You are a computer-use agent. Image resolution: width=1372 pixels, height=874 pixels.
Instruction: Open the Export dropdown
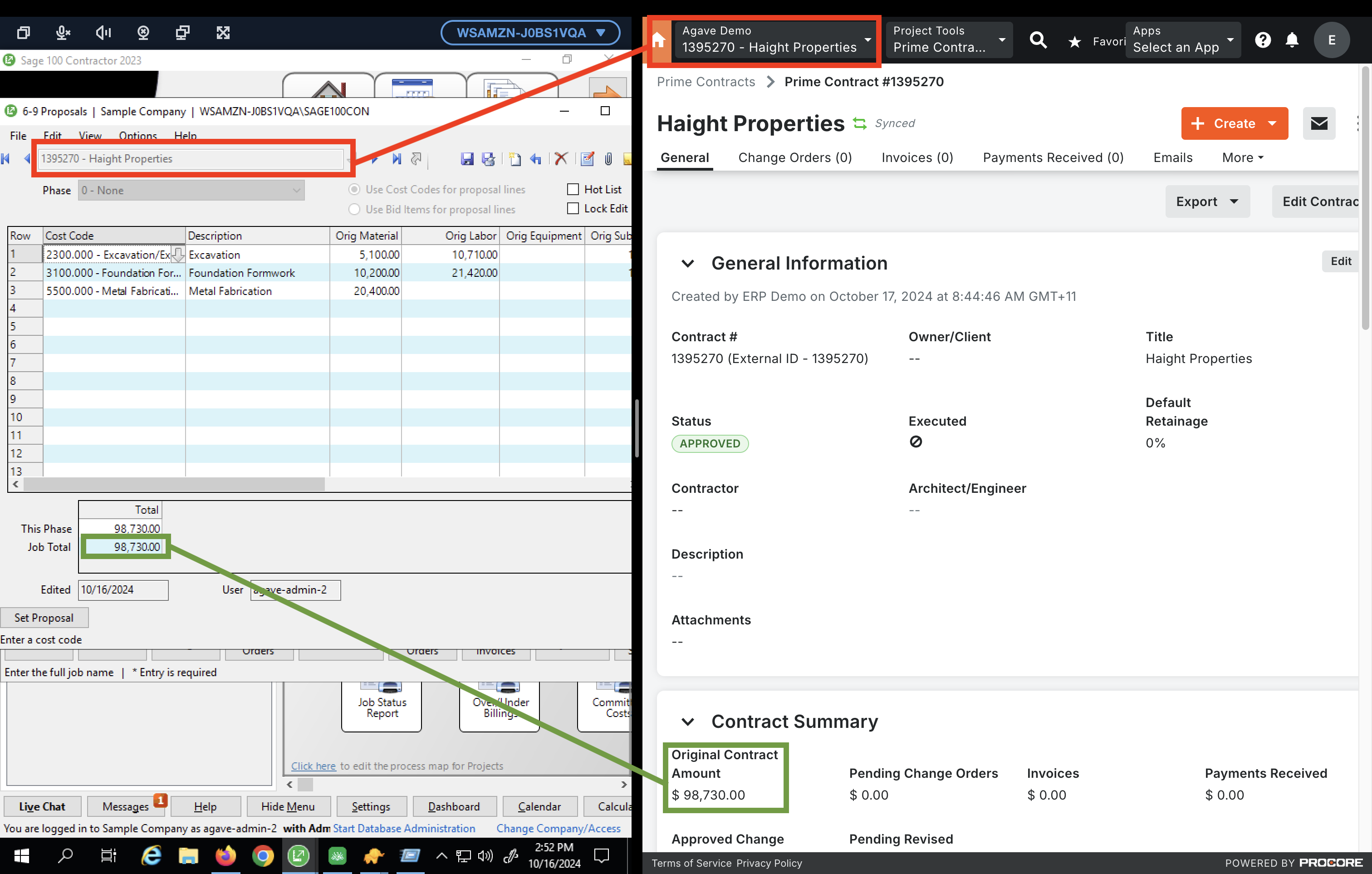pos(1207,201)
